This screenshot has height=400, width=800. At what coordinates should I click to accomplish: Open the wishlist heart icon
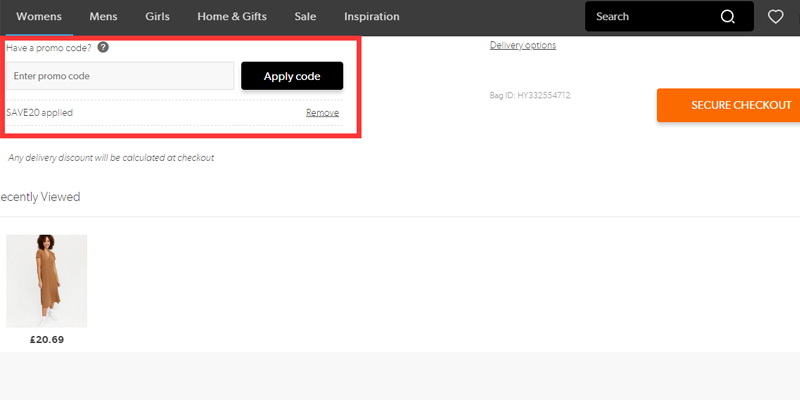point(775,16)
